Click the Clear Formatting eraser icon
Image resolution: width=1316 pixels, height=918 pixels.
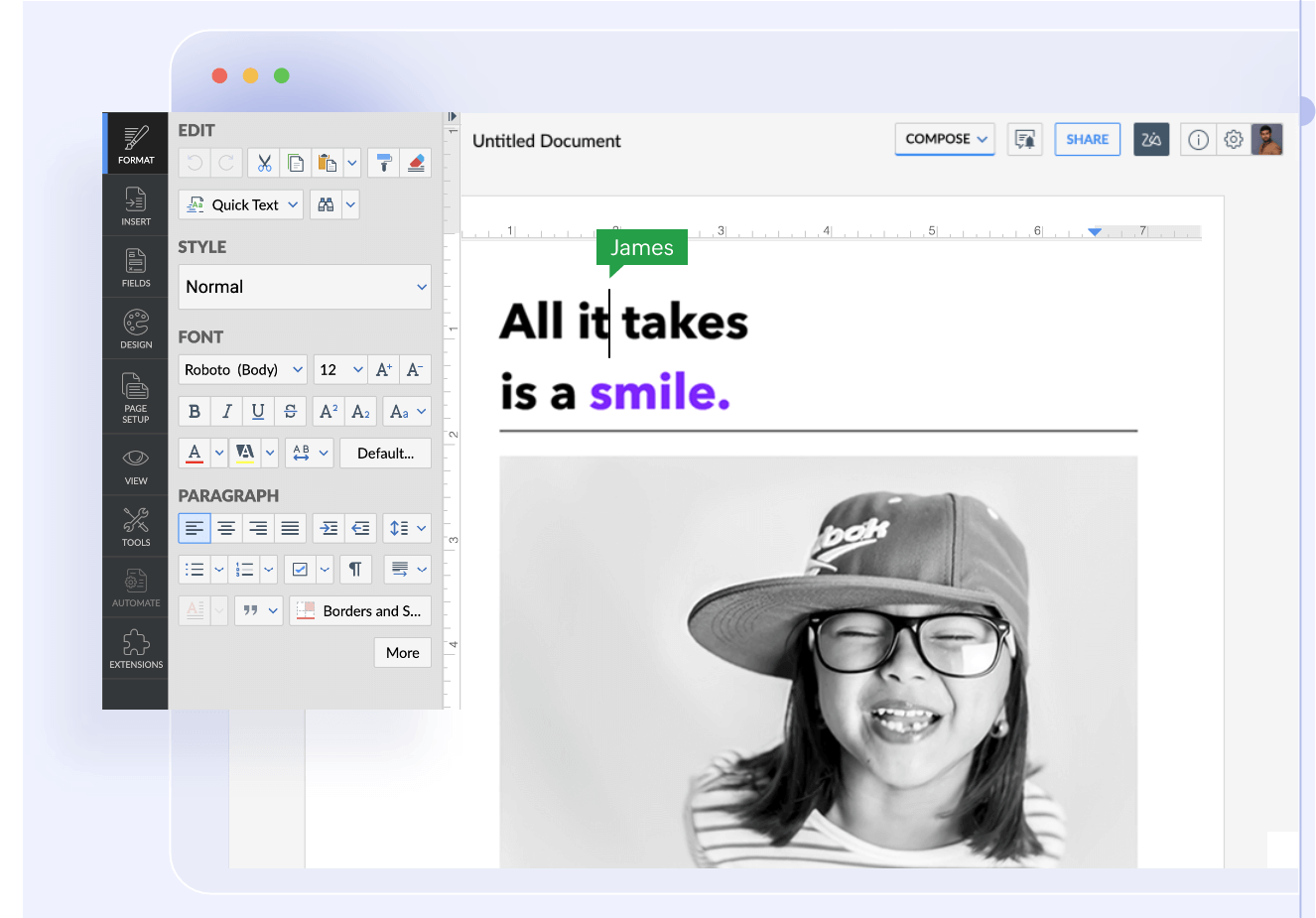click(x=416, y=163)
